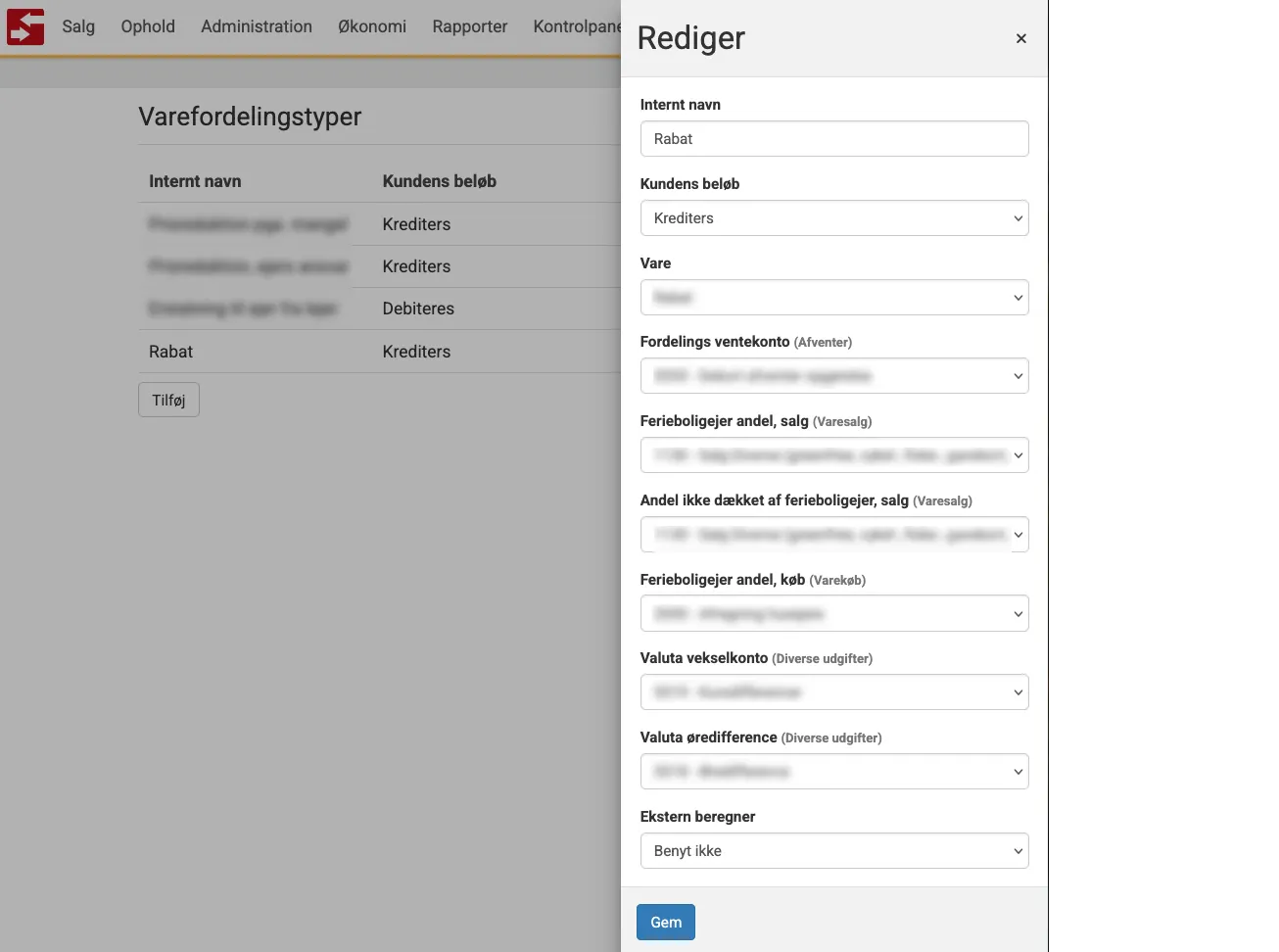Open the Administration menu
The image size is (1279, 952).
(257, 26)
